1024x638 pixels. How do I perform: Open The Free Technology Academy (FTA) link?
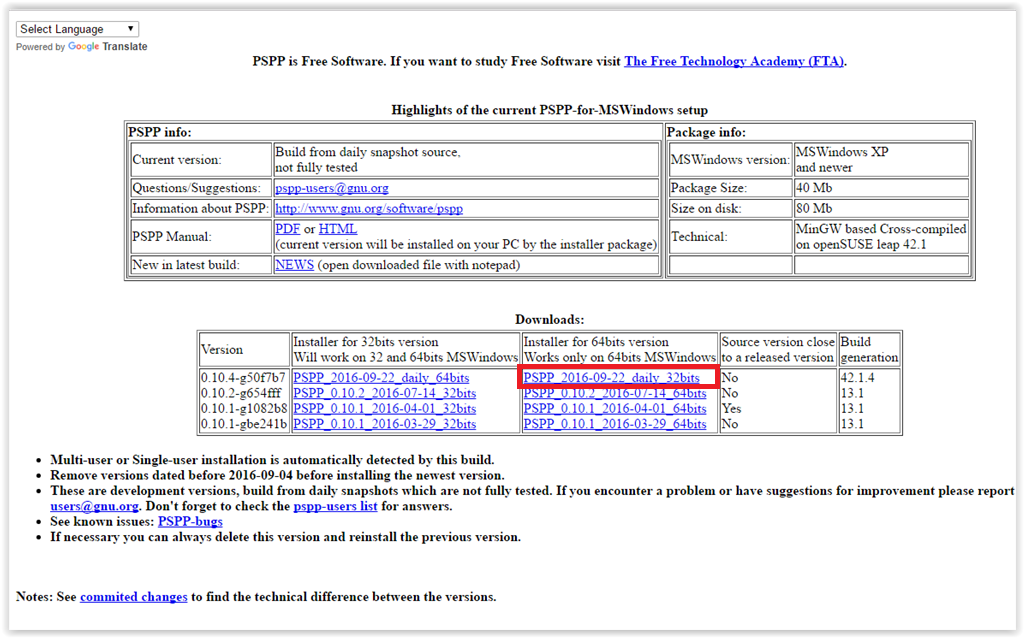[x=734, y=61]
